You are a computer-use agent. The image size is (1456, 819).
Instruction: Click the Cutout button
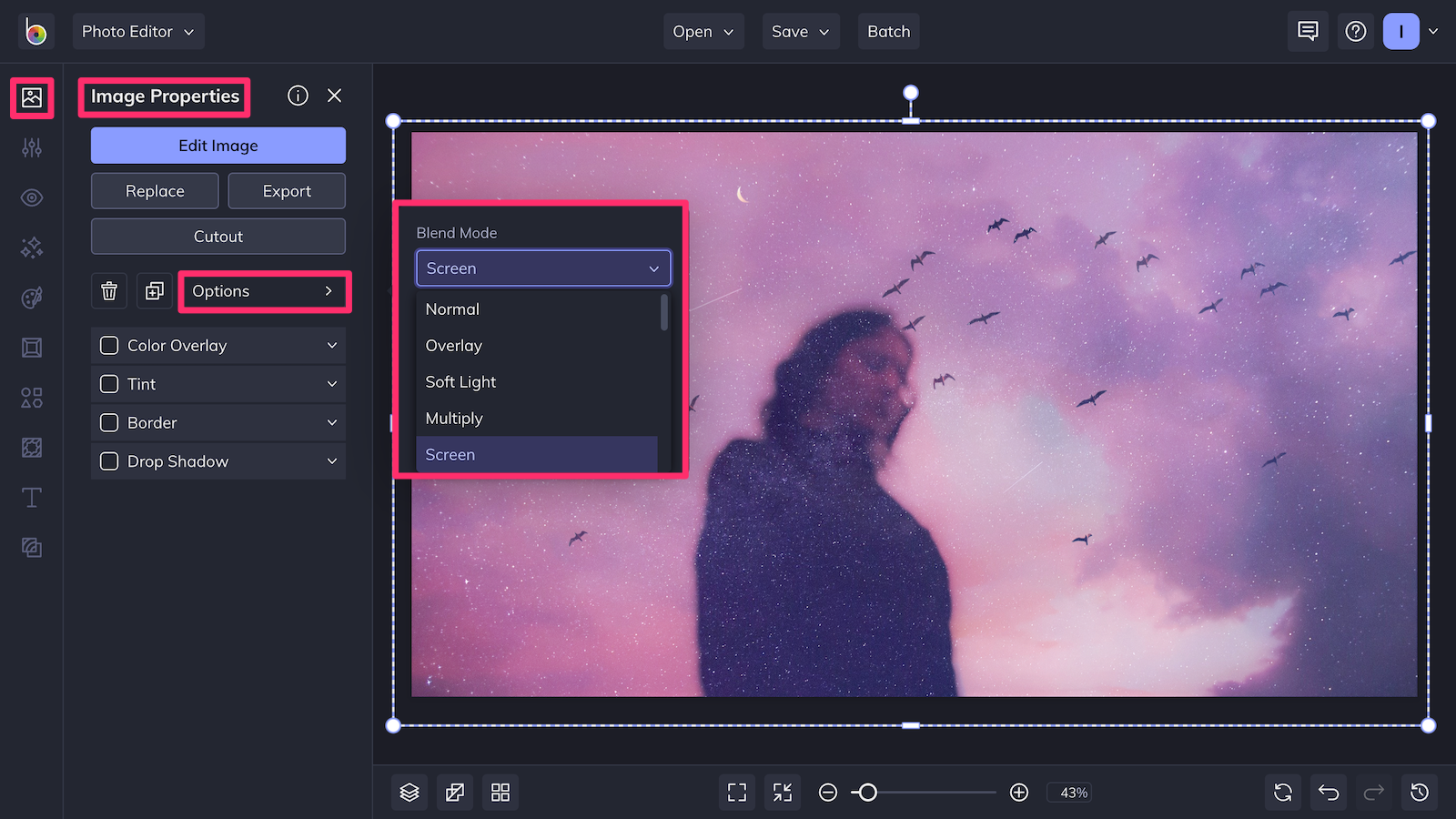coord(217,236)
